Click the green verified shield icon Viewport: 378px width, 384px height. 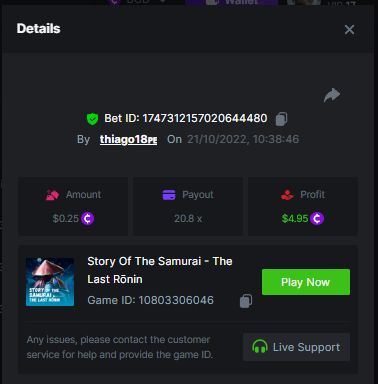point(92,119)
